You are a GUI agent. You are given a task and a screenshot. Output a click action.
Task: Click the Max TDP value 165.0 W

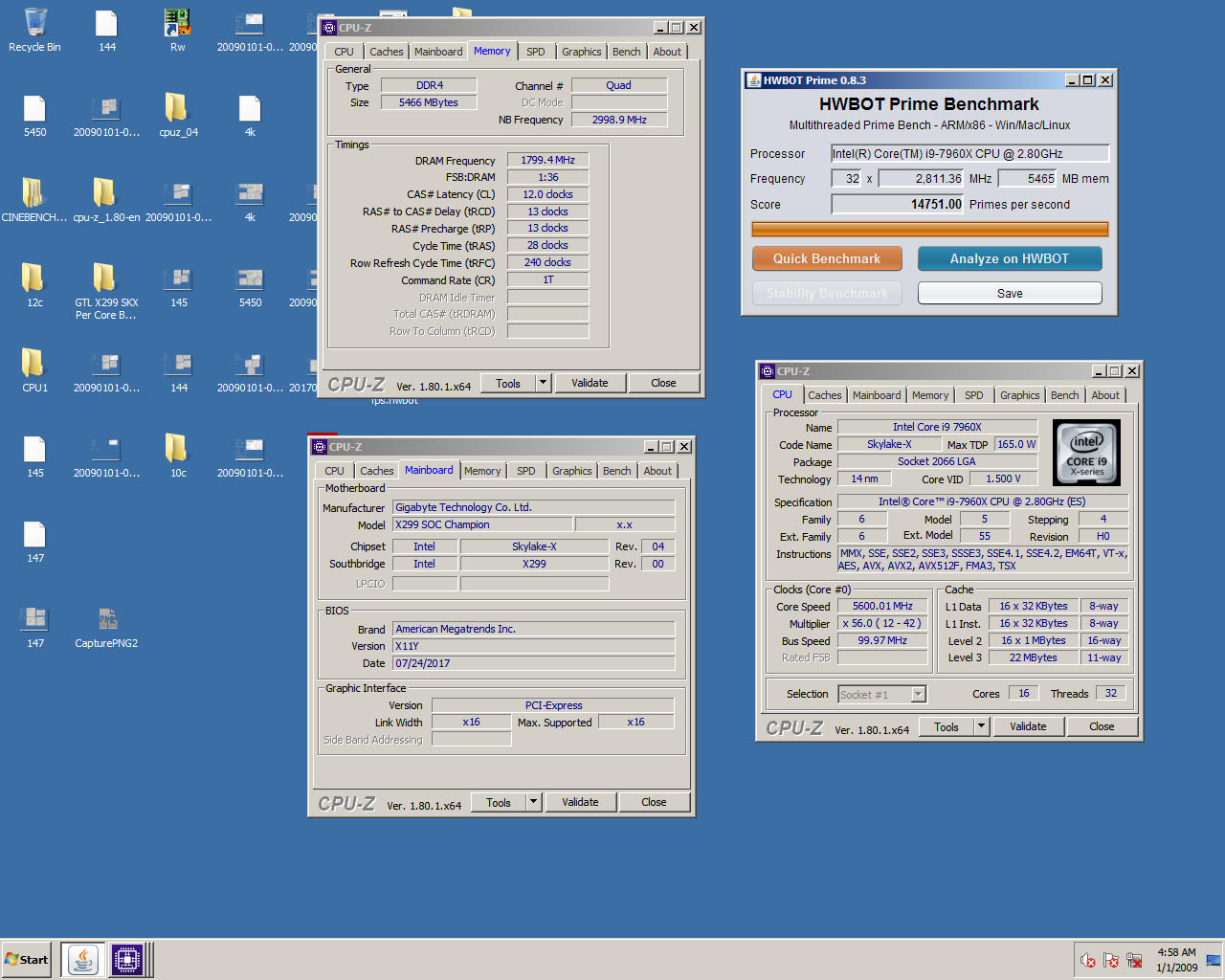click(1016, 444)
